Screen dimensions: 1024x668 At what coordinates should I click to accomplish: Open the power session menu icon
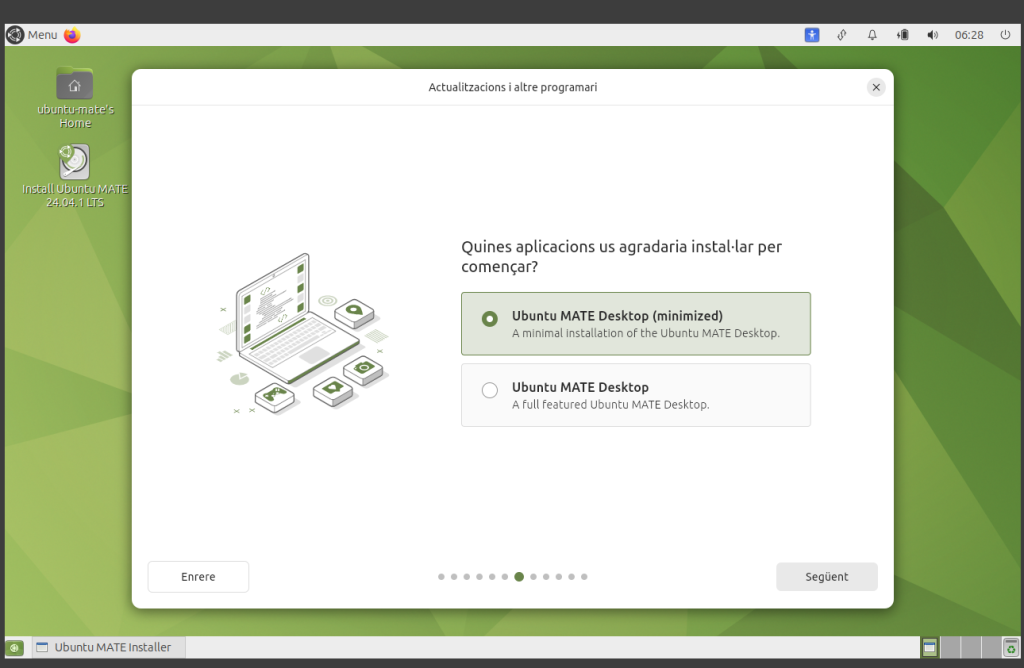point(1005,35)
